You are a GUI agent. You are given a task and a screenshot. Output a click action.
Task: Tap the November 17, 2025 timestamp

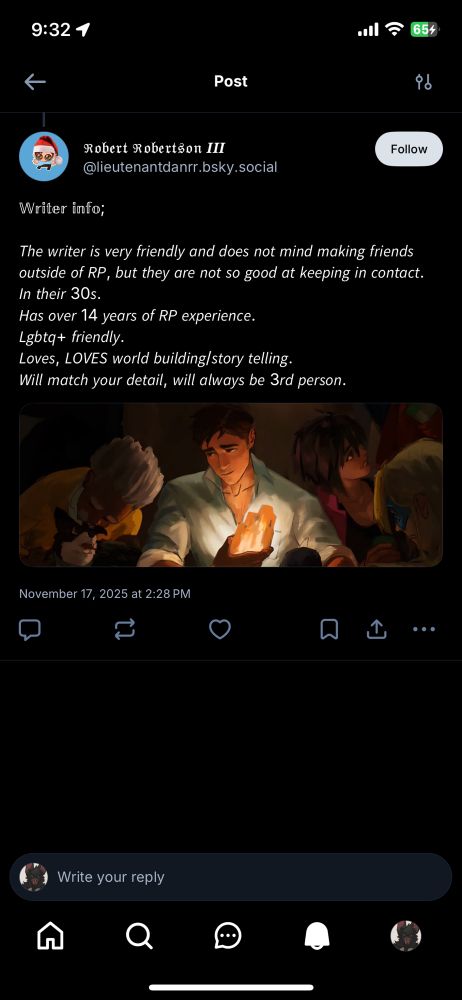[105, 594]
